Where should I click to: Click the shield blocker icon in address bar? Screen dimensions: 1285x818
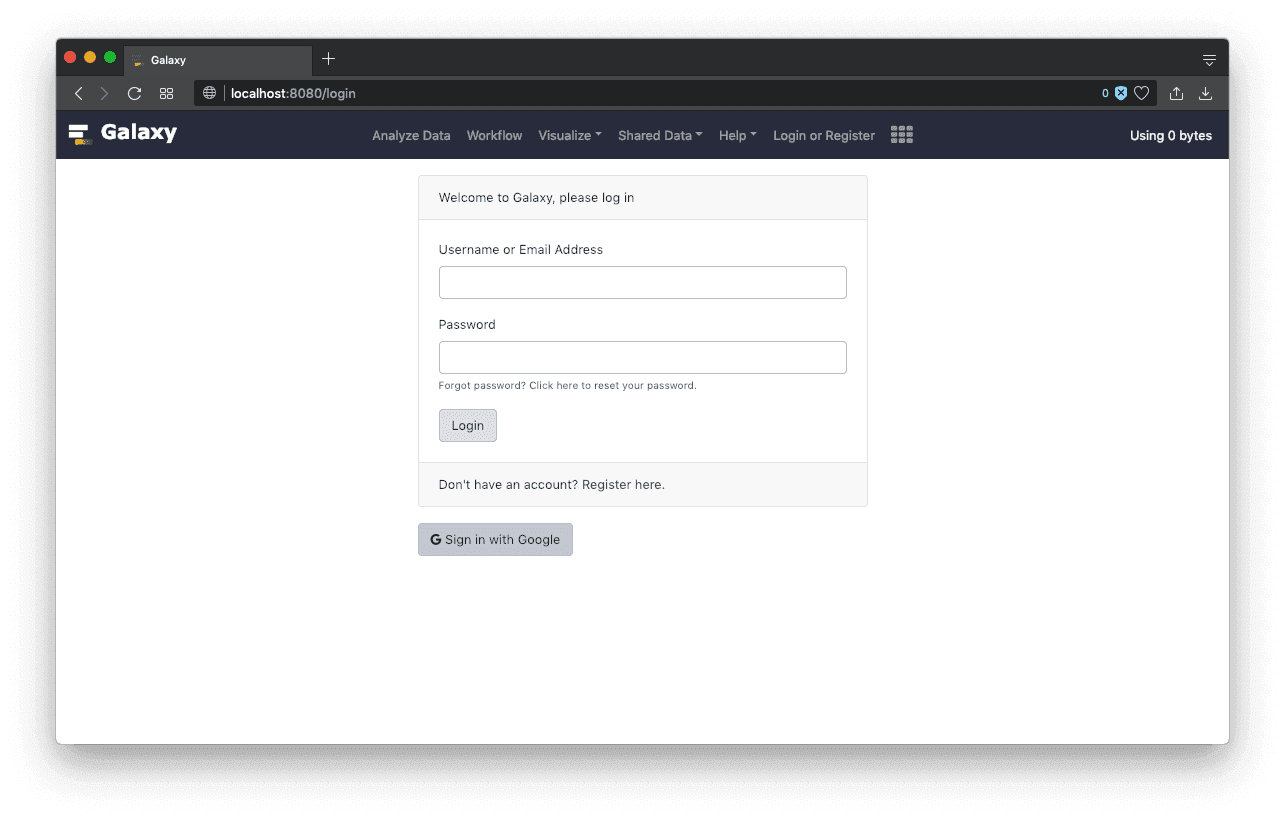[1121, 93]
